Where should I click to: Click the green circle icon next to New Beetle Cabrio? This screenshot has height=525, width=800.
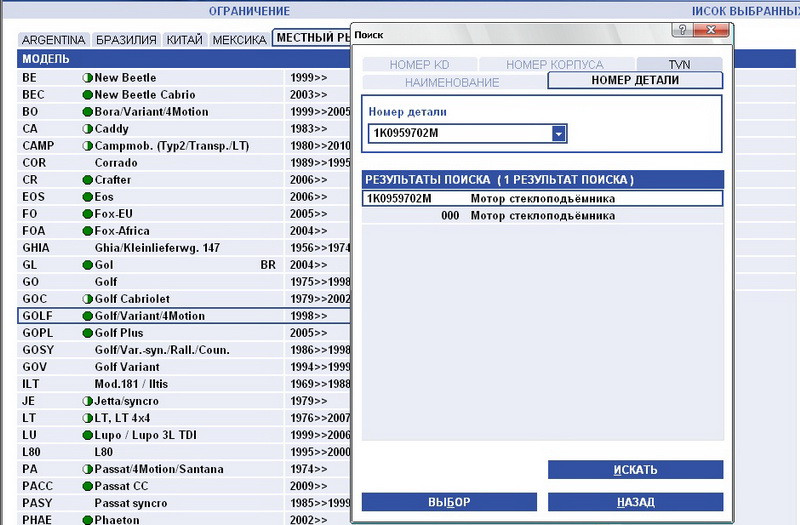(x=87, y=95)
